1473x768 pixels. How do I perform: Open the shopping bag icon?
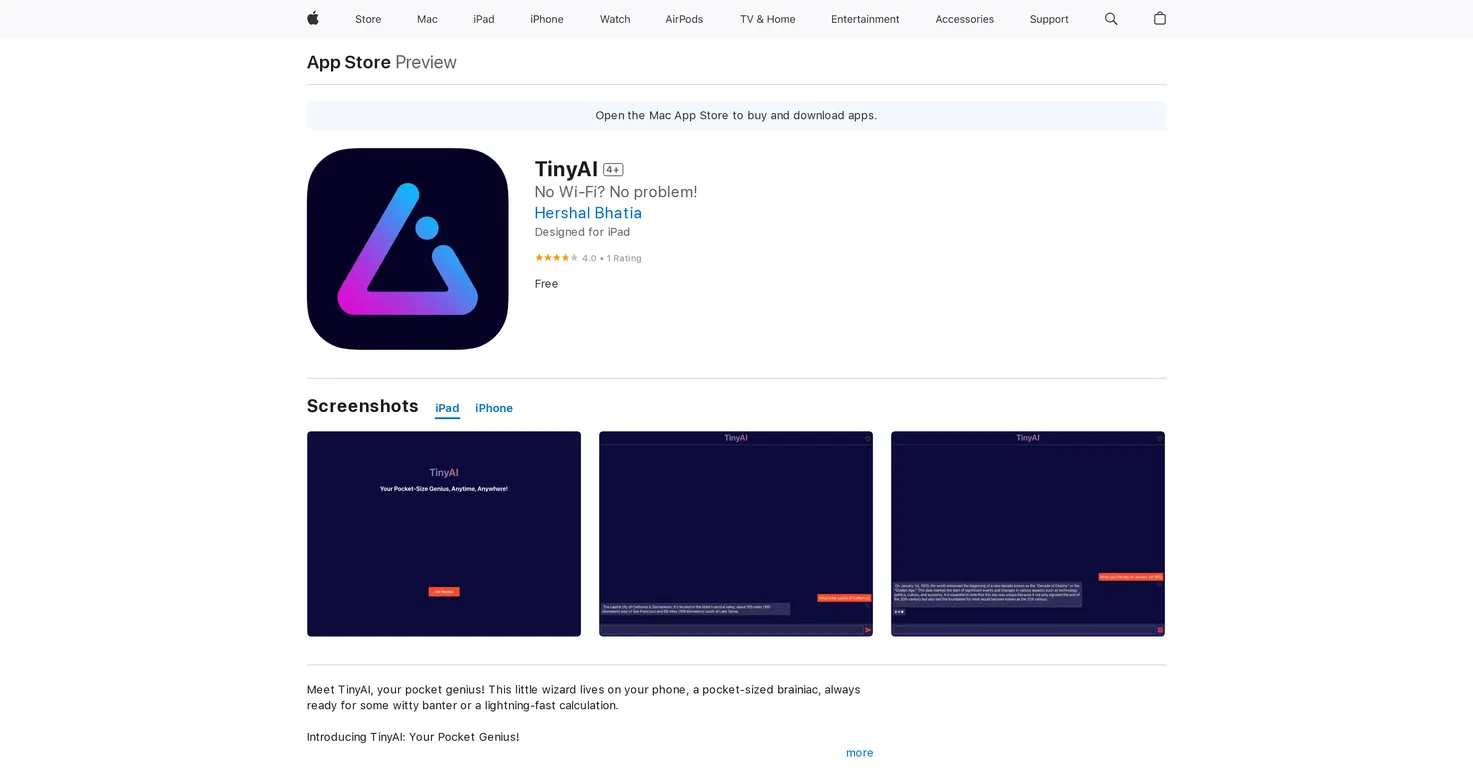pos(1160,18)
